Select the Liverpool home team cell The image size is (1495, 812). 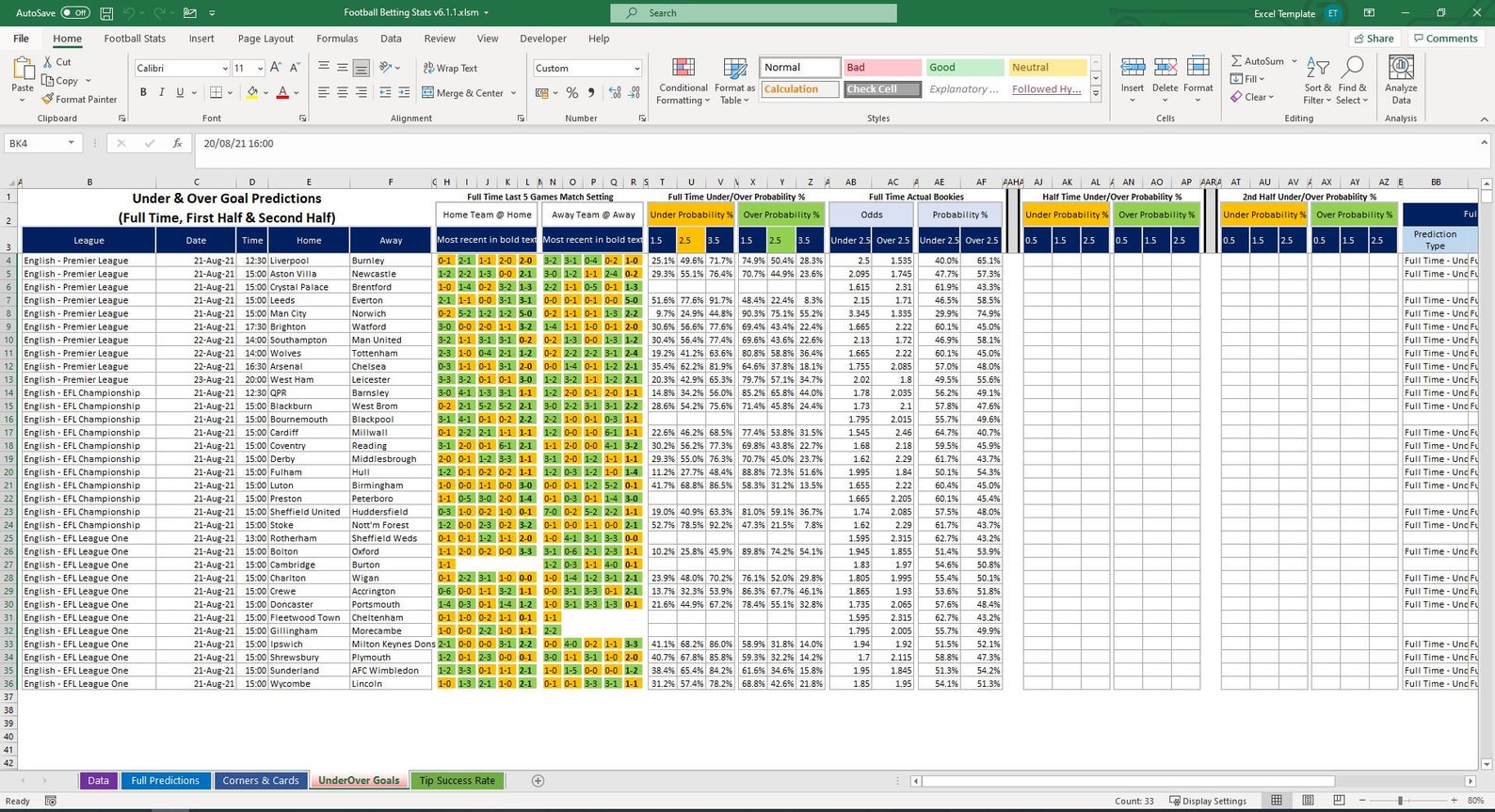(308, 261)
